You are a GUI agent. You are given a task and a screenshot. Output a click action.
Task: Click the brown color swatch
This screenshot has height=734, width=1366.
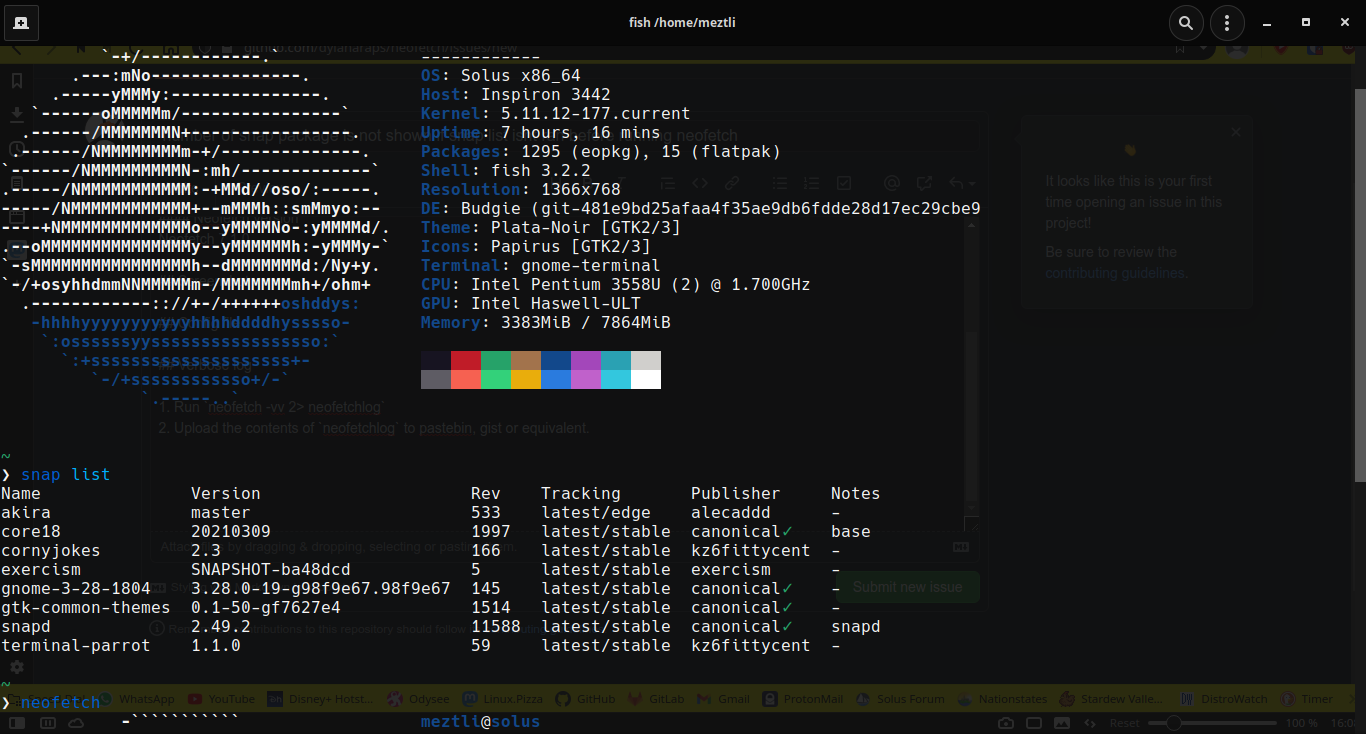pos(526,361)
